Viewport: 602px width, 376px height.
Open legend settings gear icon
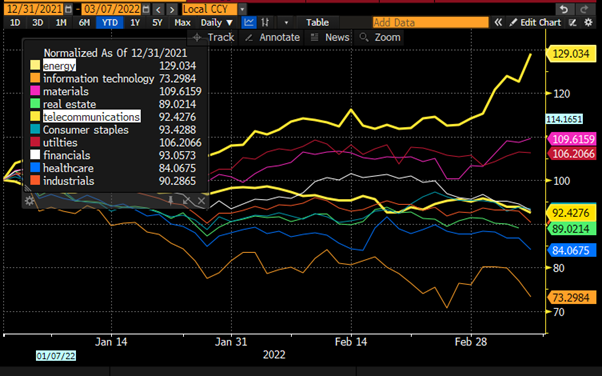(29, 200)
